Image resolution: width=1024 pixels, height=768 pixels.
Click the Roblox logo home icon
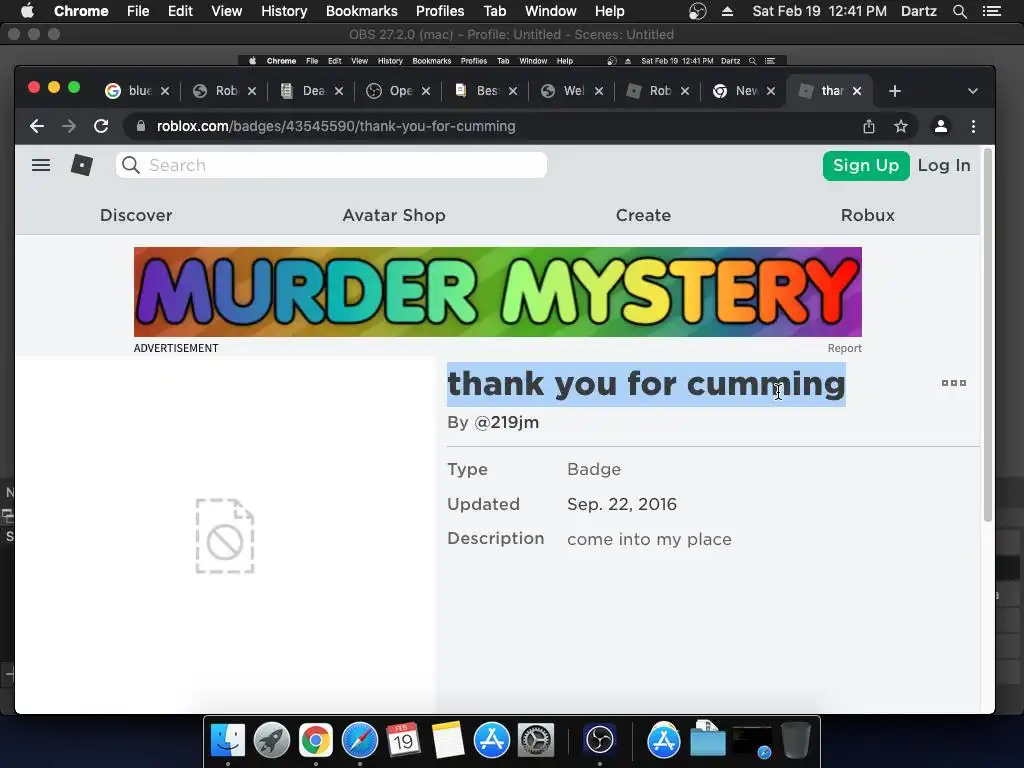tap(82, 165)
